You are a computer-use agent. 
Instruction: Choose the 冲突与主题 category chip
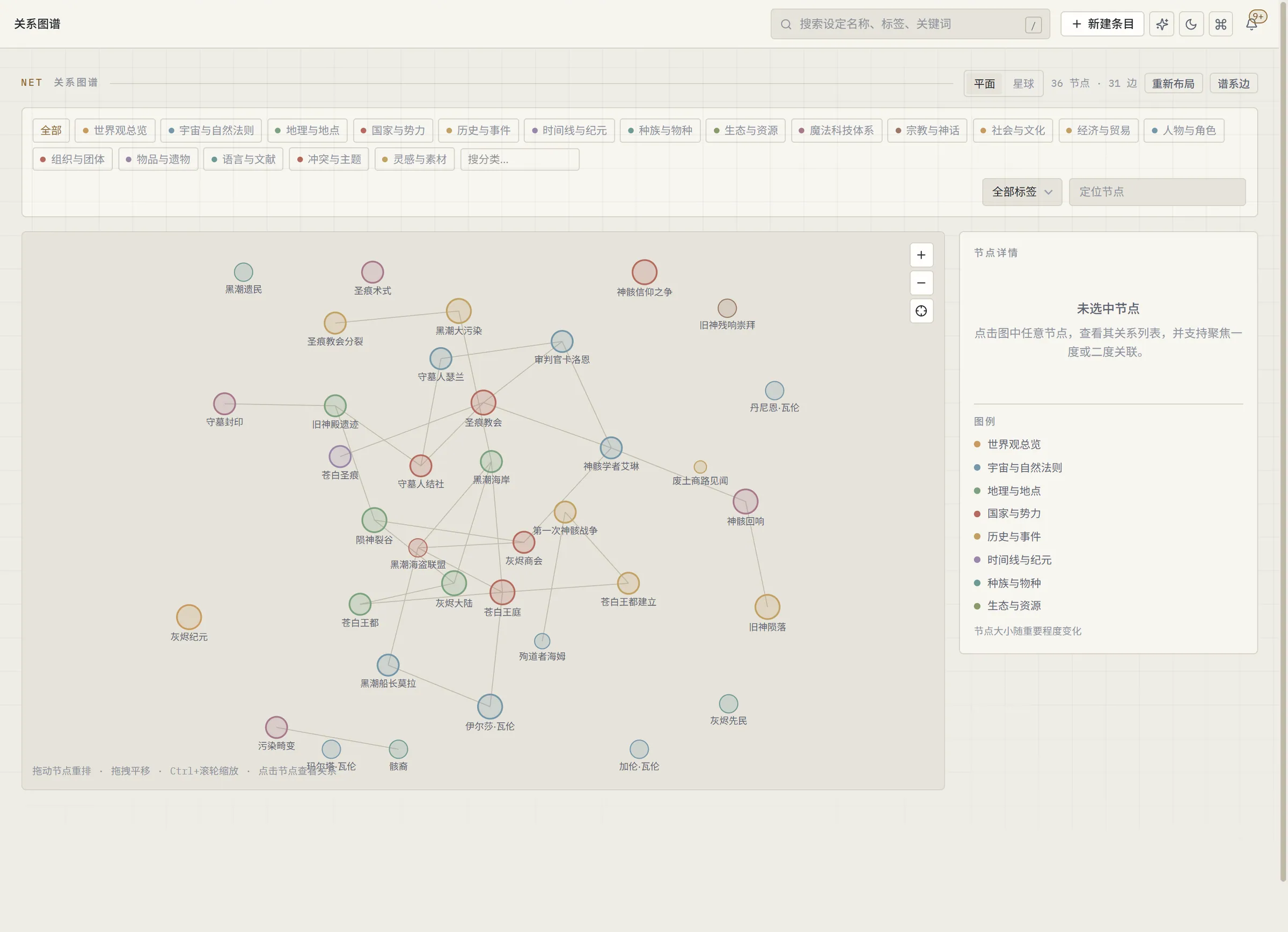coord(329,159)
